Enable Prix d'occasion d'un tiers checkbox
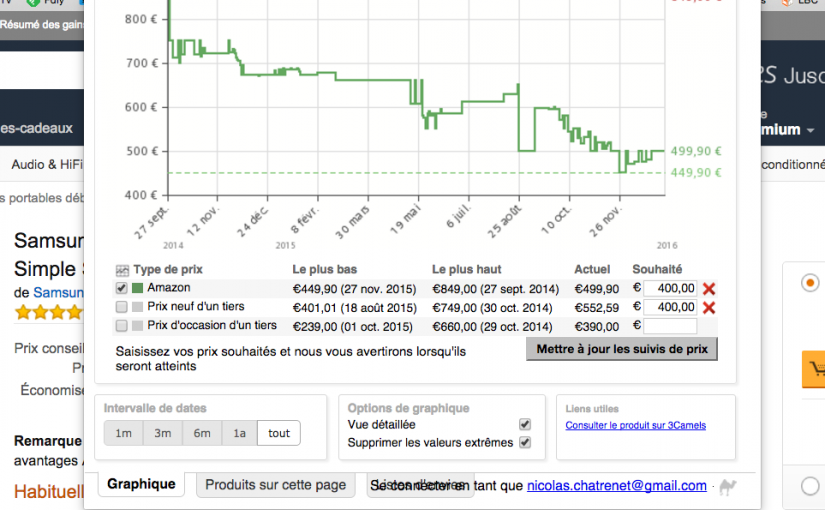This screenshot has width=825, height=510. (122, 326)
